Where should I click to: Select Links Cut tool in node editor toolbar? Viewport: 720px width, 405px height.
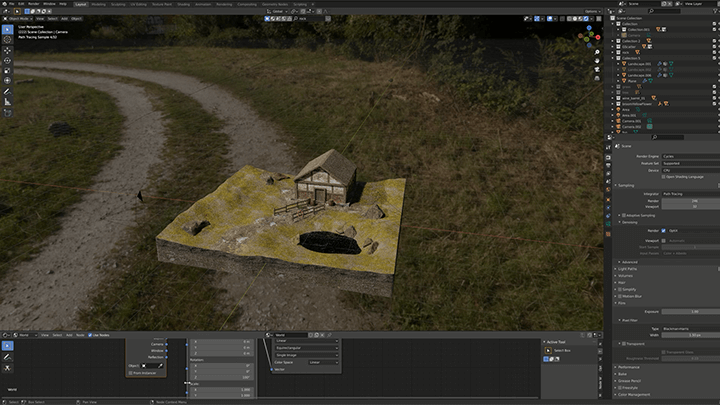tap(7, 368)
